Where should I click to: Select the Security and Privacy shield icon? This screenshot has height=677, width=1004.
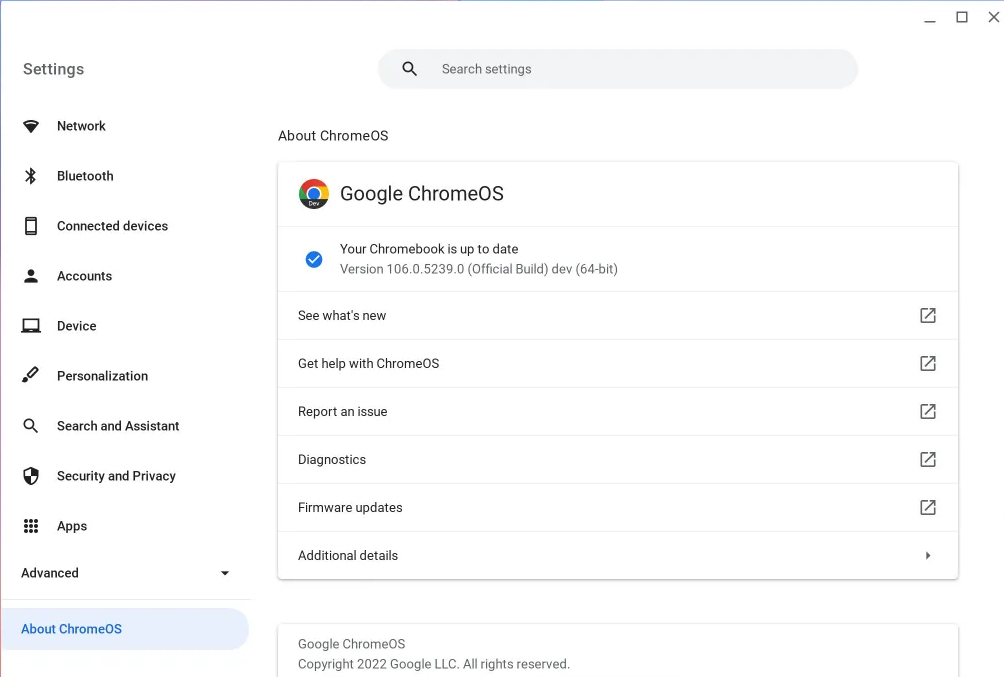pos(30,476)
